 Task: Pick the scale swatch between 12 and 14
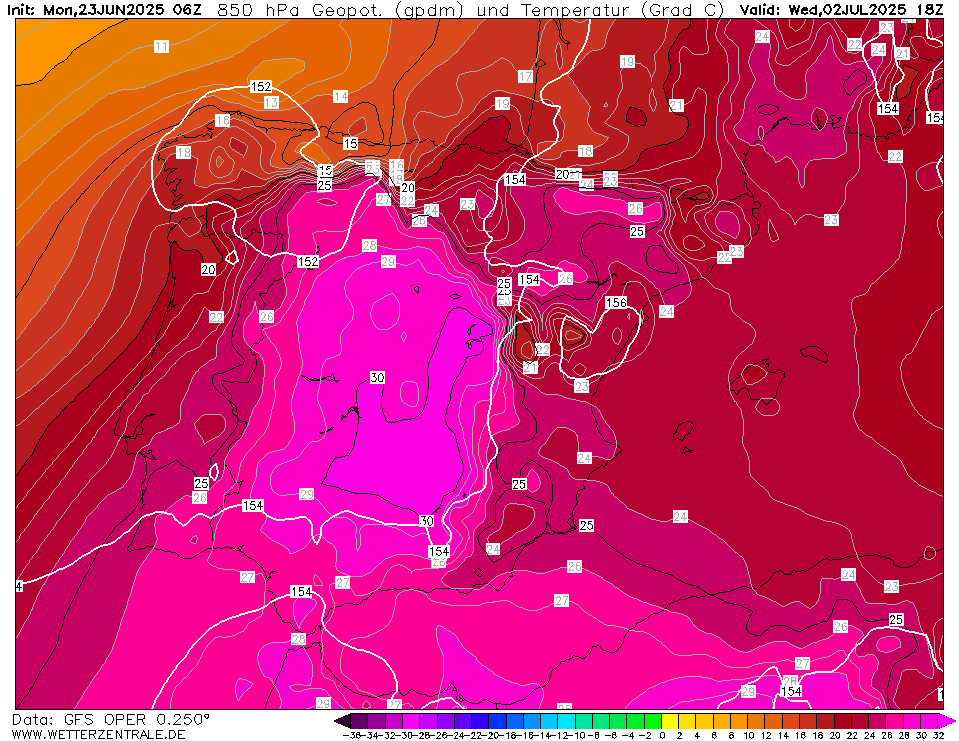click(x=773, y=721)
